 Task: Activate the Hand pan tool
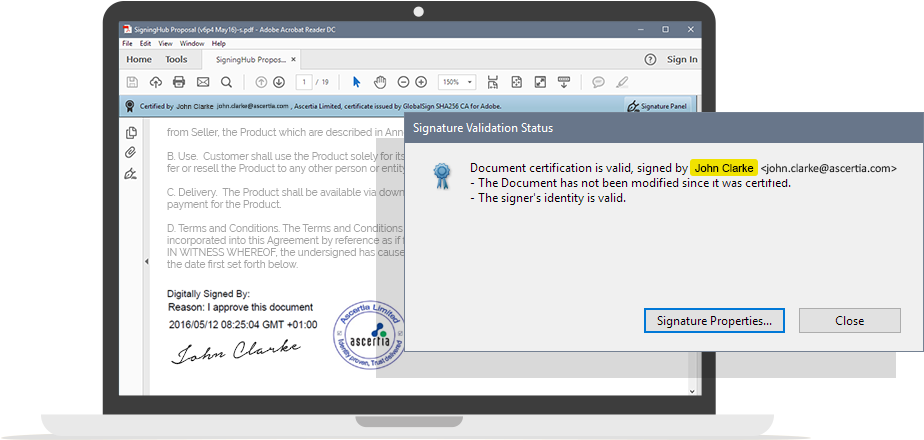coord(380,82)
